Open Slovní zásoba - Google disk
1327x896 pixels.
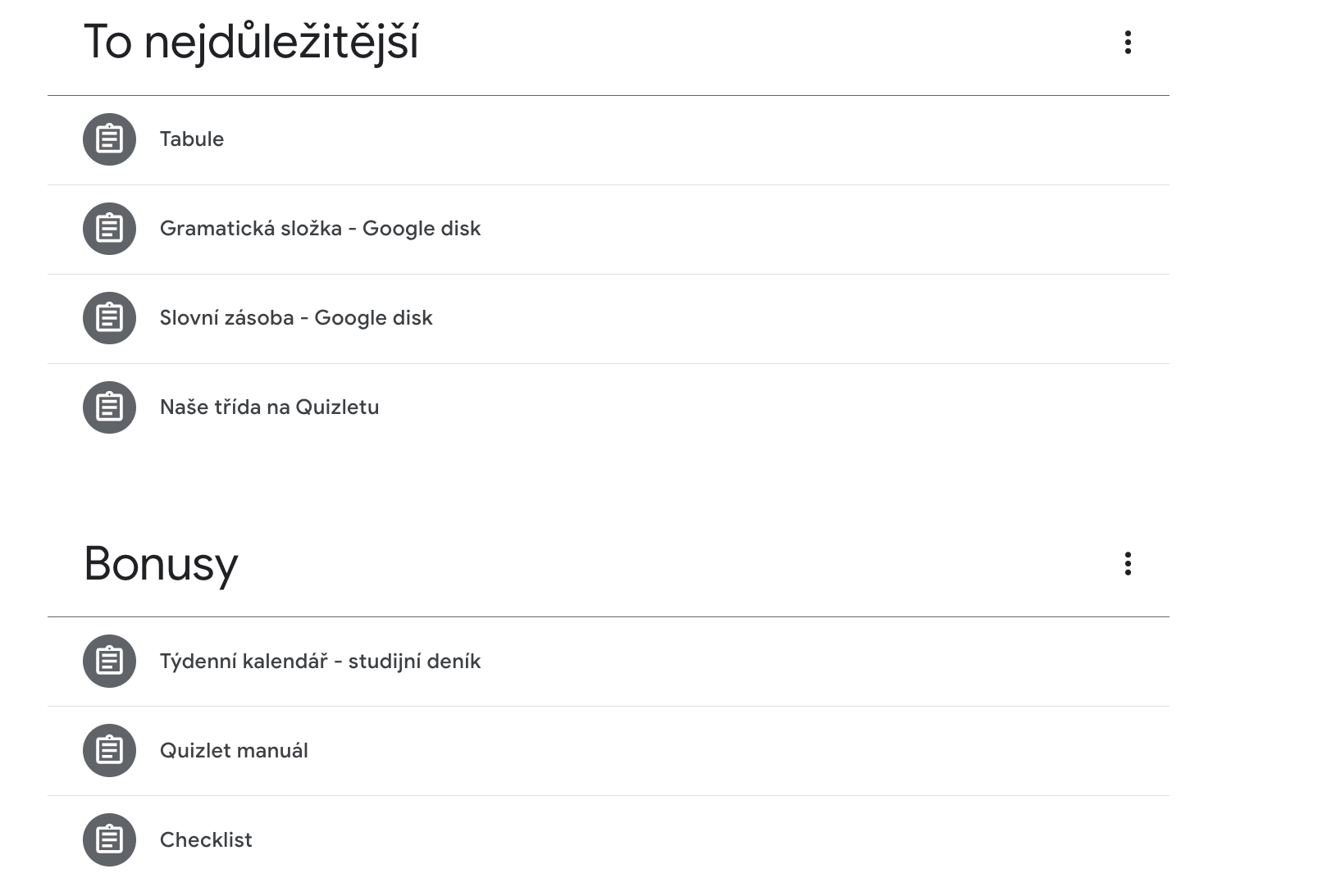296,318
